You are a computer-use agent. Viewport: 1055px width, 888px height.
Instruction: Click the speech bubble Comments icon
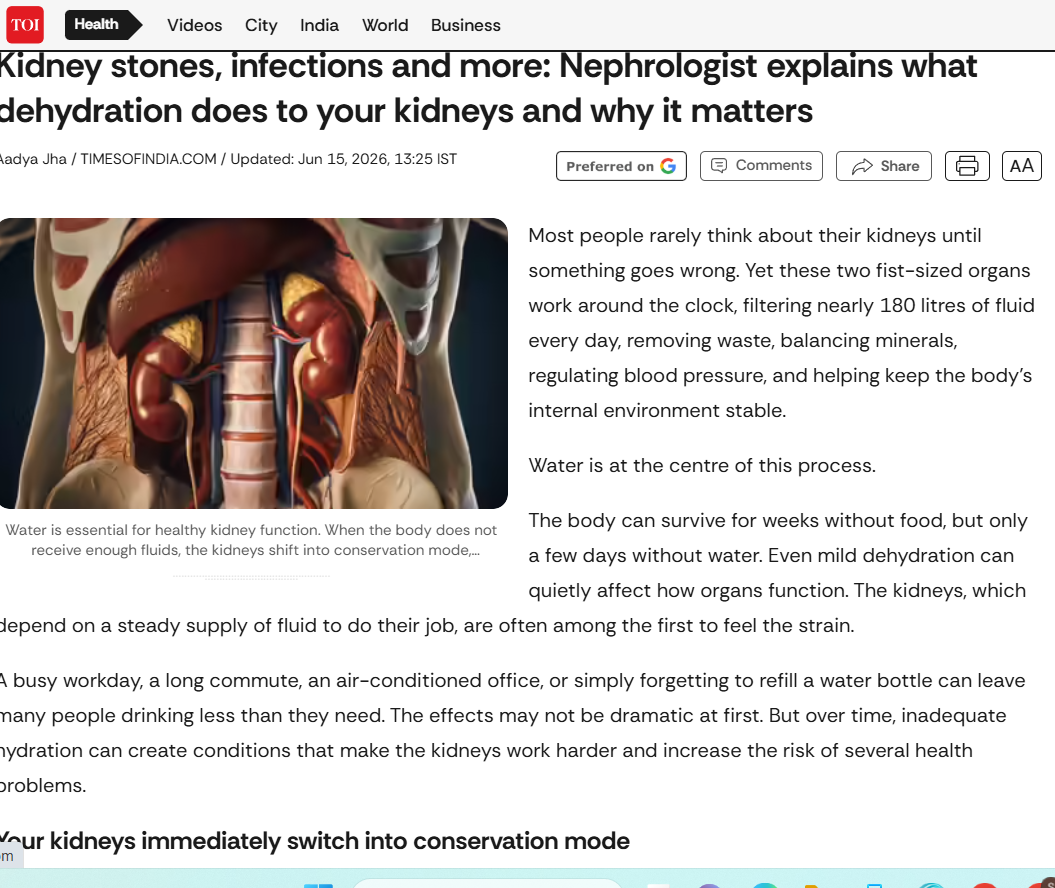coord(719,165)
